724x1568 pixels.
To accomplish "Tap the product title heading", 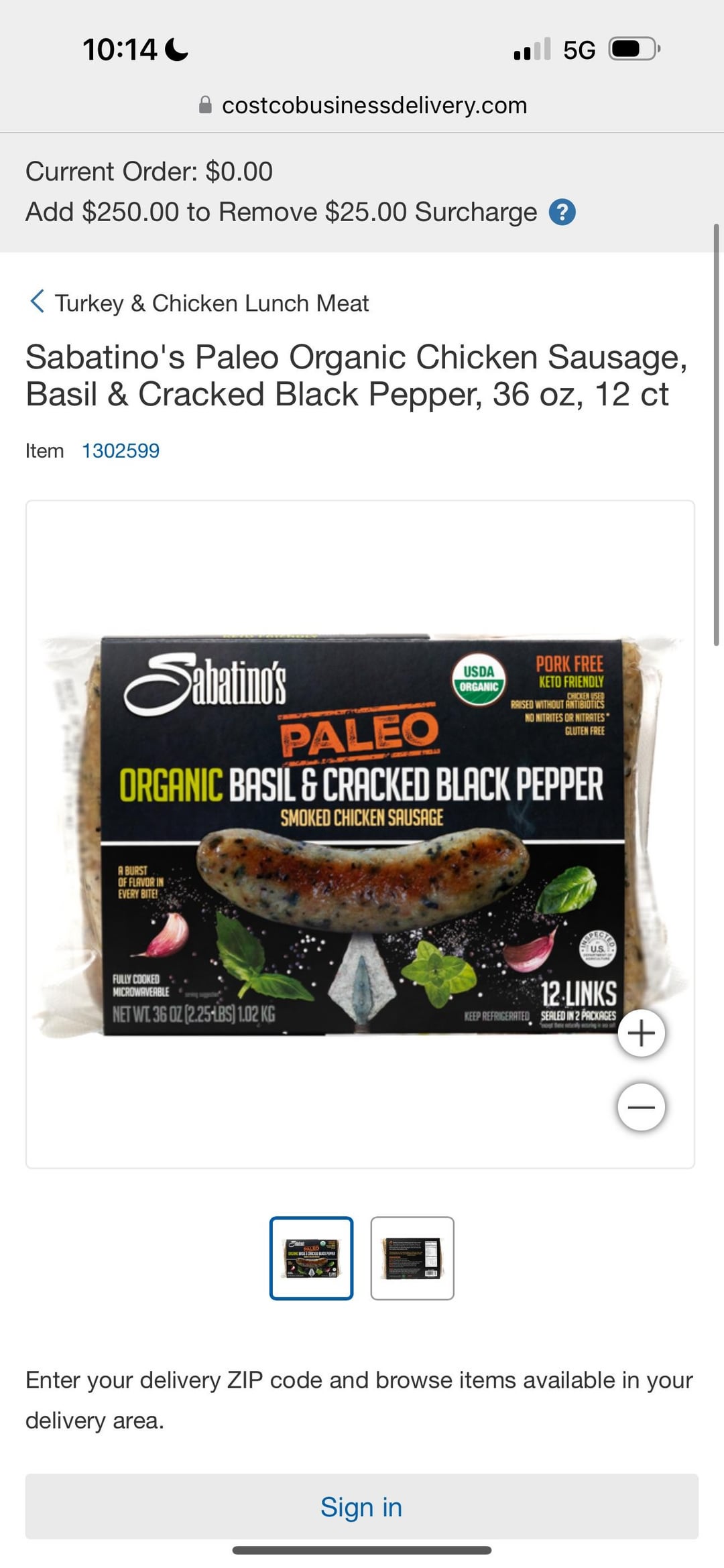I will tap(357, 375).
